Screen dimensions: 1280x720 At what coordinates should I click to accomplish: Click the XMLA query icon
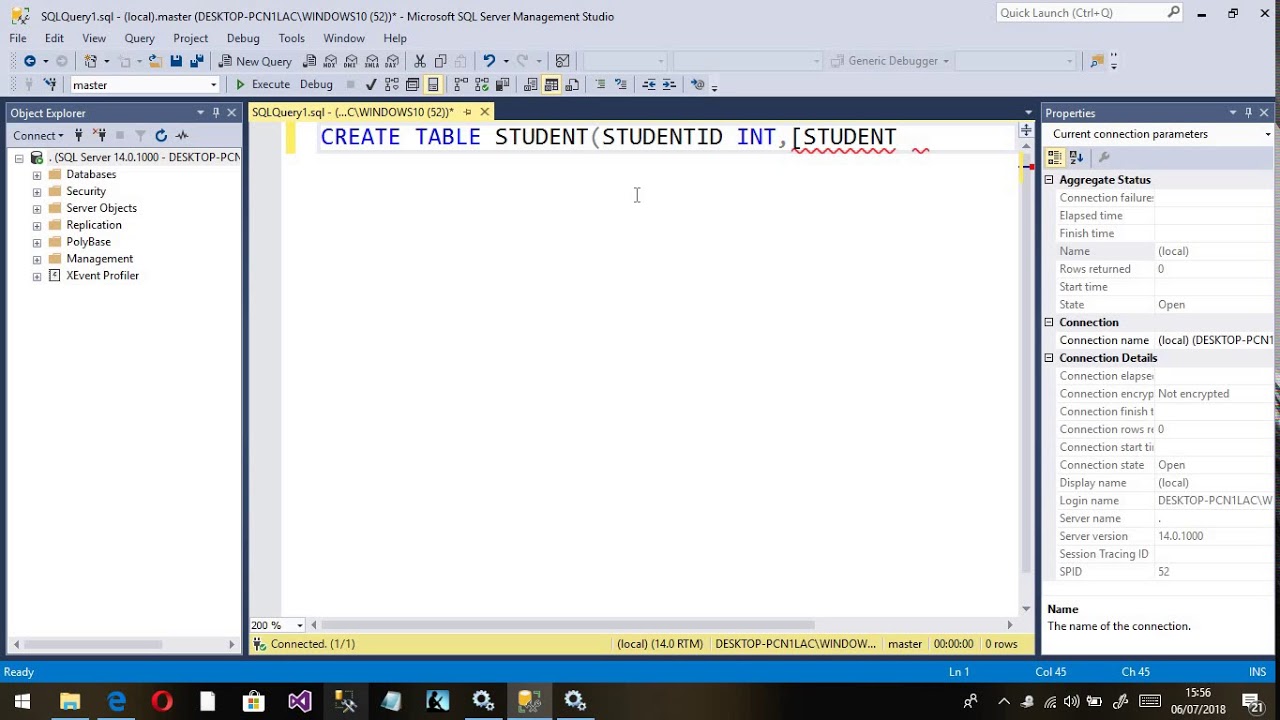point(372,61)
